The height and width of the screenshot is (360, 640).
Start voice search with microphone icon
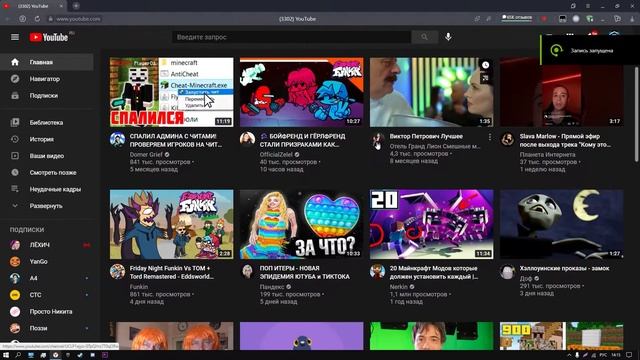pos(448,37)
